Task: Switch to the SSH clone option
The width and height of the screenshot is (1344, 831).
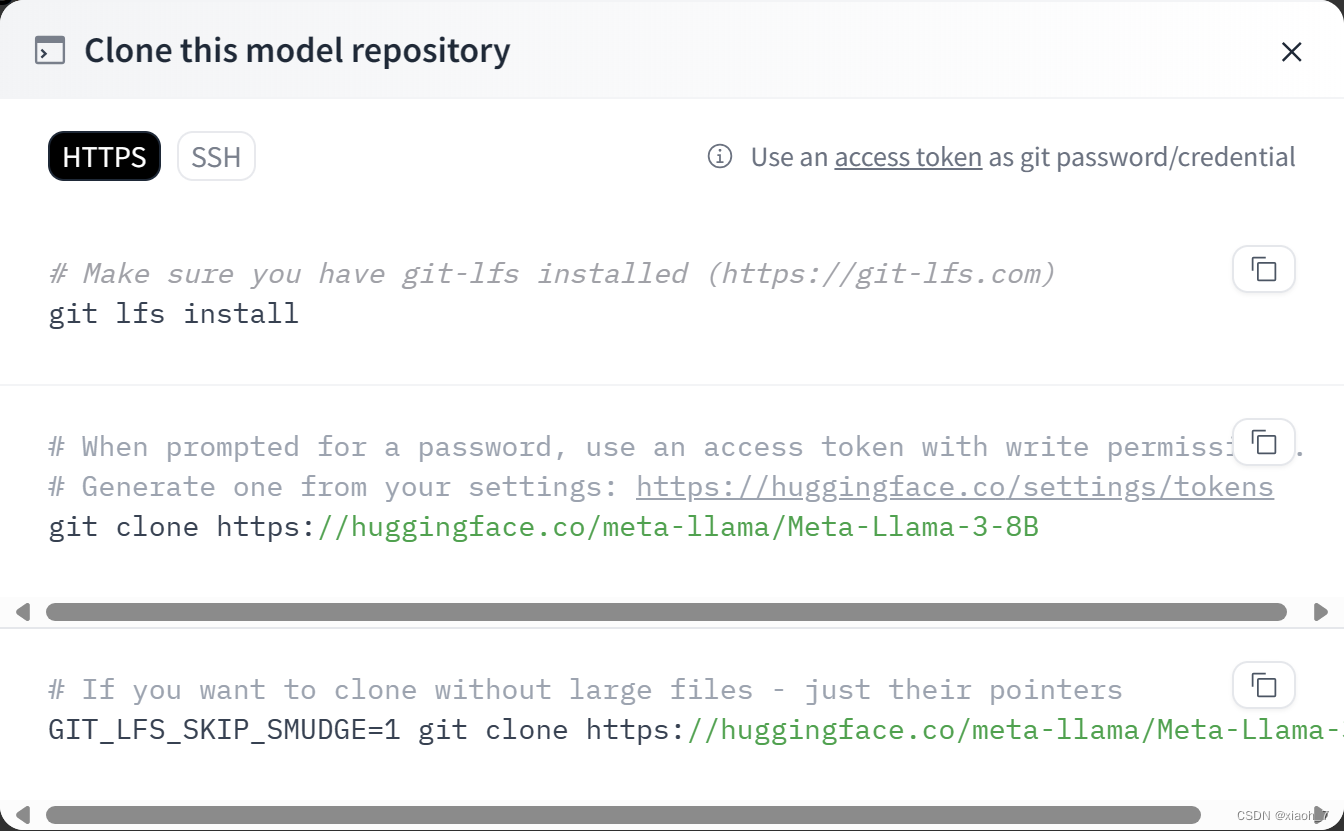Action: coord(216,157)
